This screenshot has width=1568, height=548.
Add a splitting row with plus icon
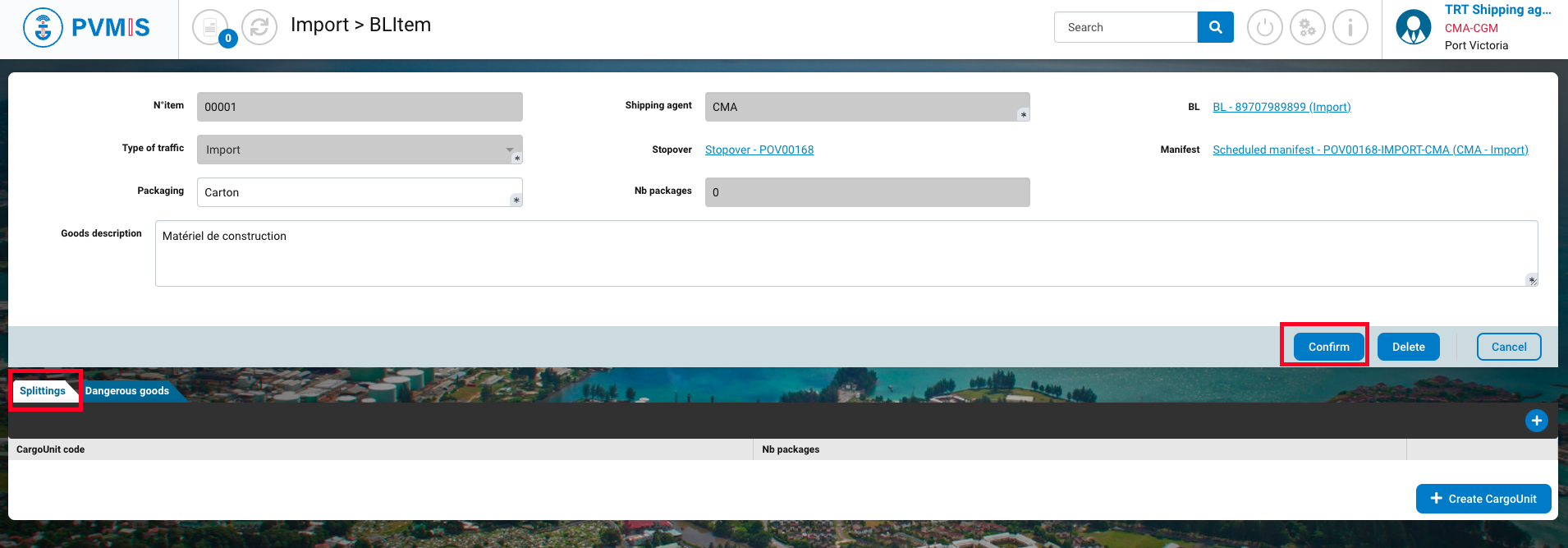tap(1536, 421)
